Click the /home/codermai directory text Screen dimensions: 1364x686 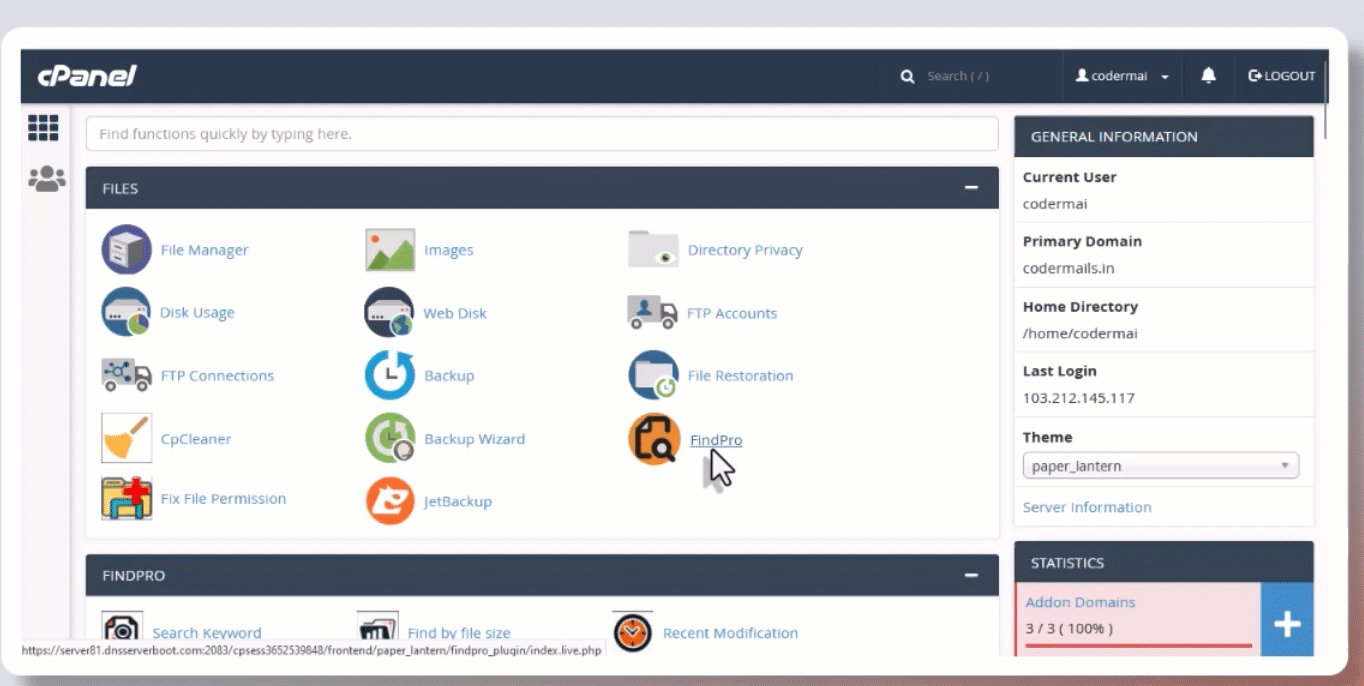(x=1080, y=333)
